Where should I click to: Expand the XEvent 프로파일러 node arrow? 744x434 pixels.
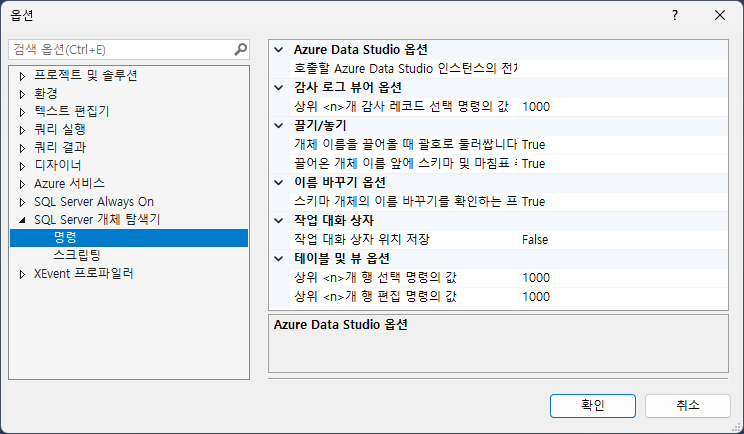coord(22,274)
